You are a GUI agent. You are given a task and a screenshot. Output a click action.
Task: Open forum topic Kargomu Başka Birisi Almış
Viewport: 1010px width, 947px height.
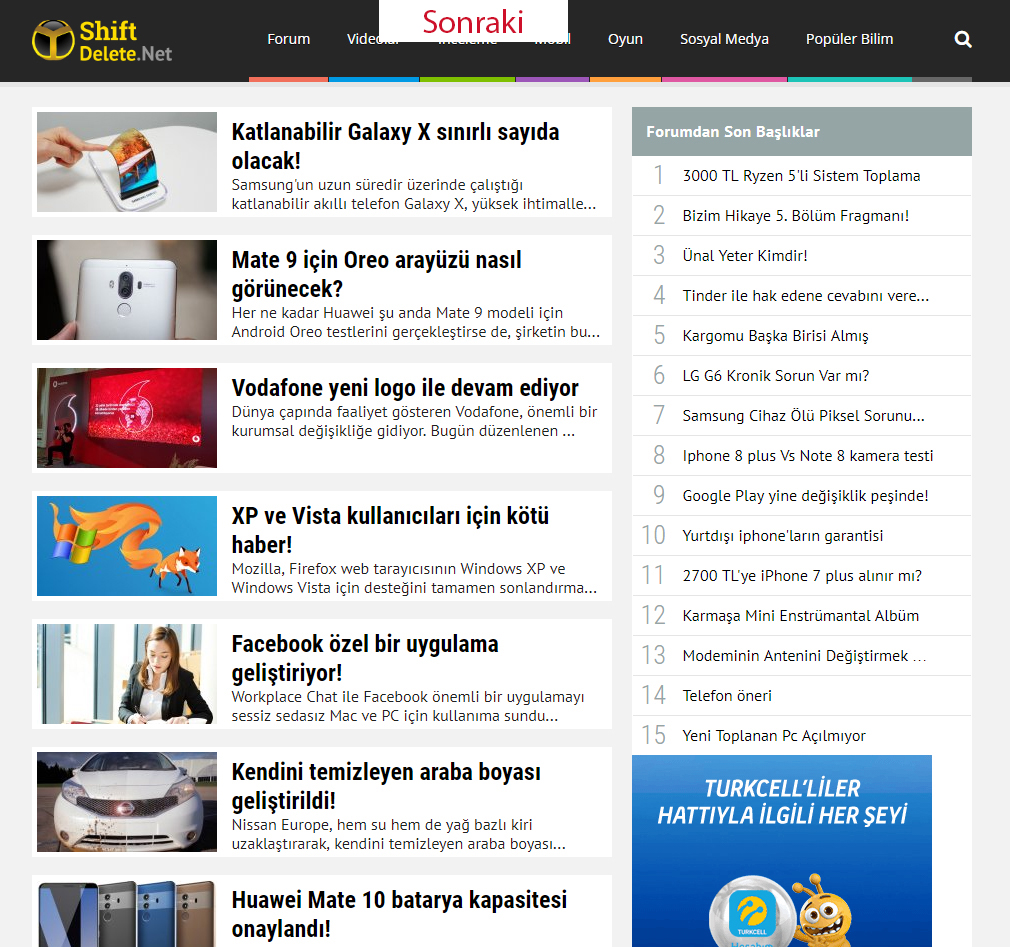tap(775, 336)
